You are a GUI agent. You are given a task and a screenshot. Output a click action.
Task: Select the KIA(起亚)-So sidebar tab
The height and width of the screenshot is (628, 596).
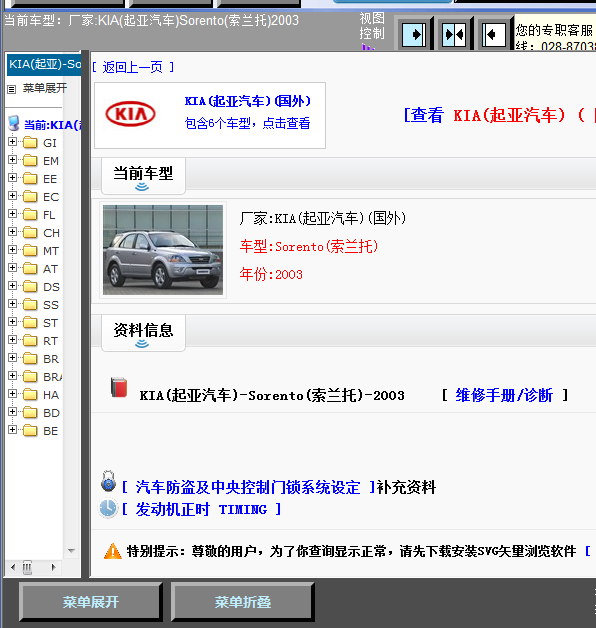coord(44,64)
